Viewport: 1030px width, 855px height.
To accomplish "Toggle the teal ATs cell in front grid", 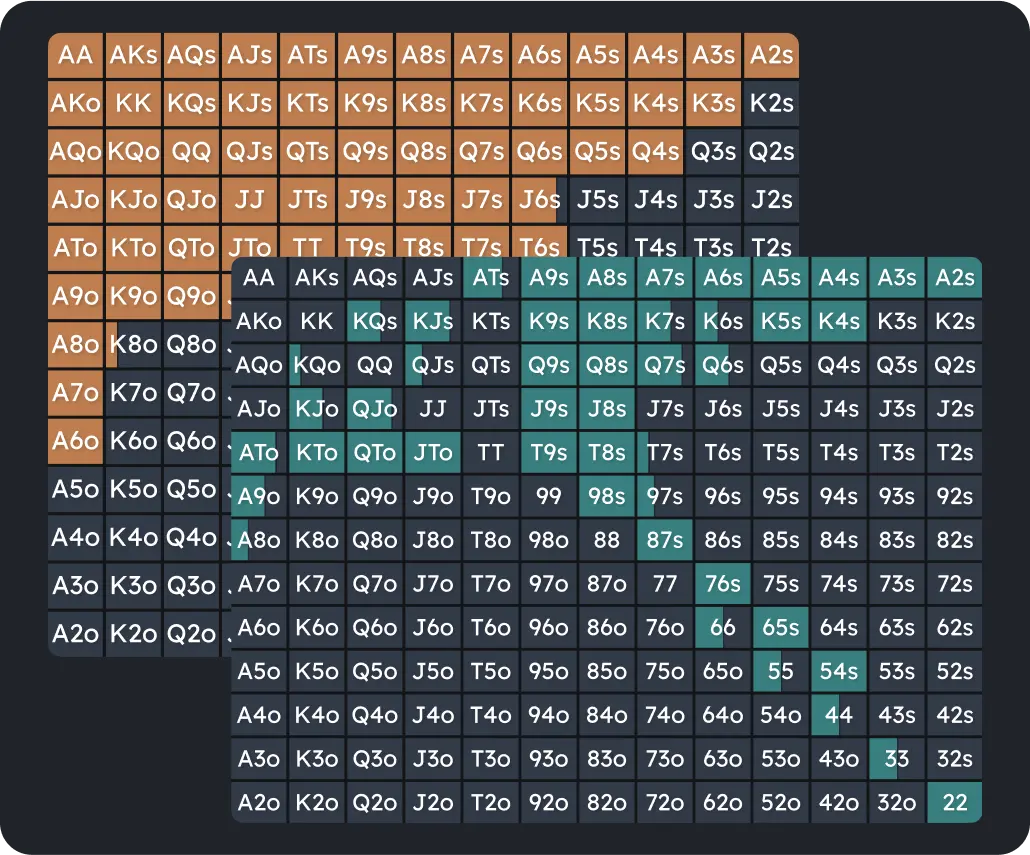I will [x=490, y=278].
